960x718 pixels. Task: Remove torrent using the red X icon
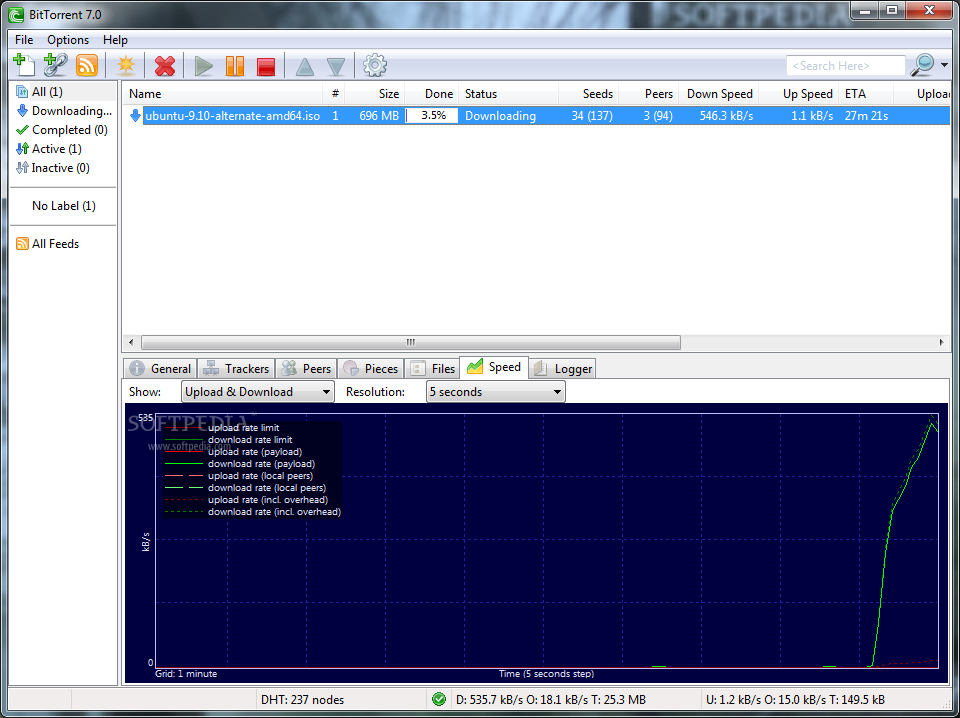pos(165,66)
